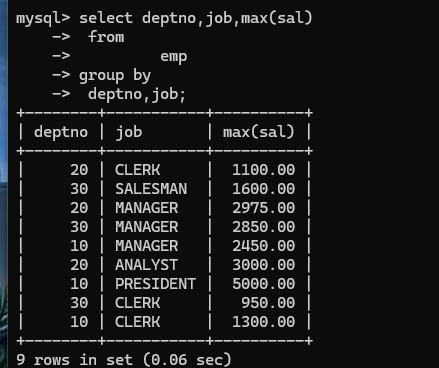439x368 pixels.
Task: Click the first row CLERK cell
Action: pos(137,170)
